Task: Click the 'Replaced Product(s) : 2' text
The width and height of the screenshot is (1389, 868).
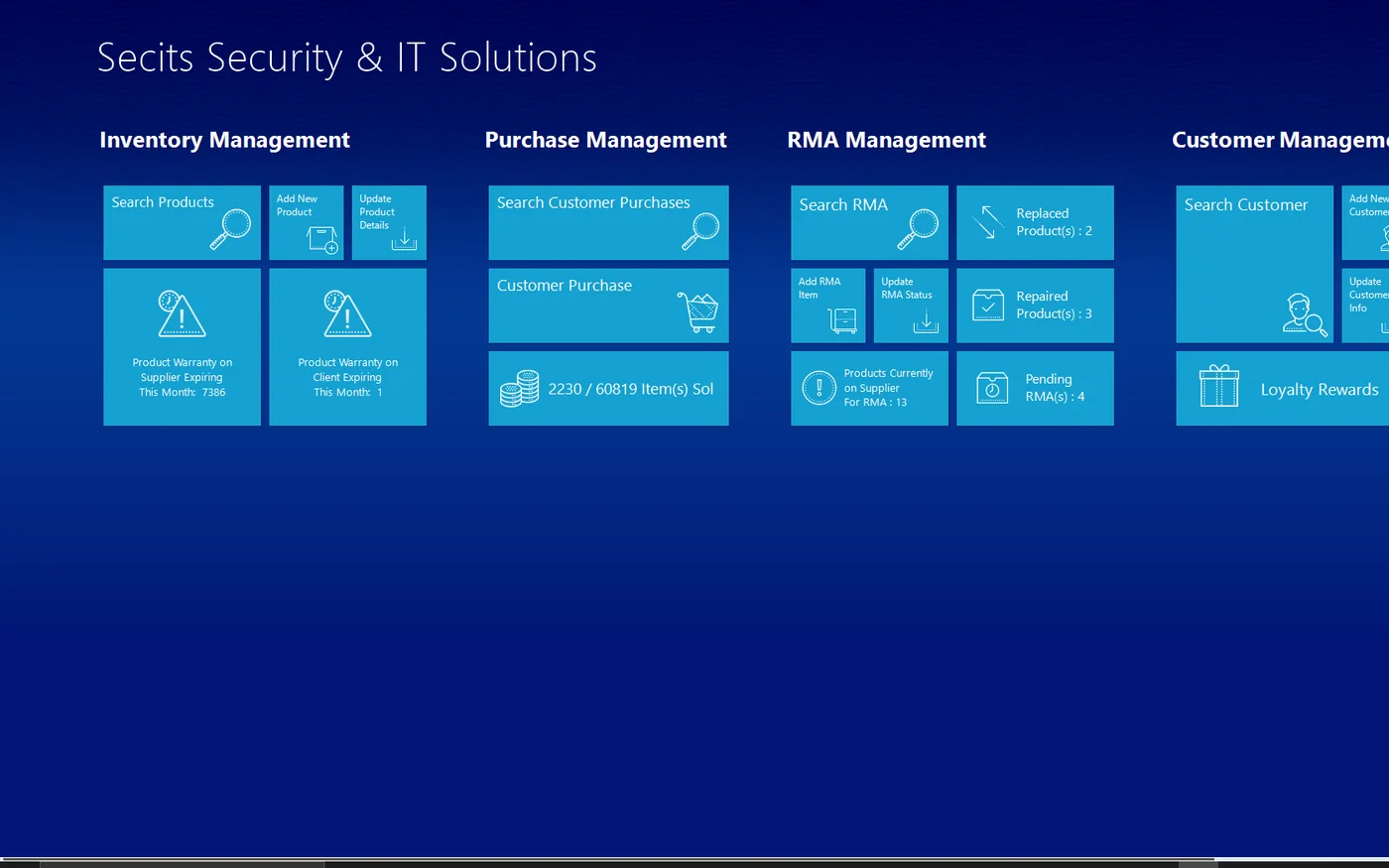Action: point(1054,222)
